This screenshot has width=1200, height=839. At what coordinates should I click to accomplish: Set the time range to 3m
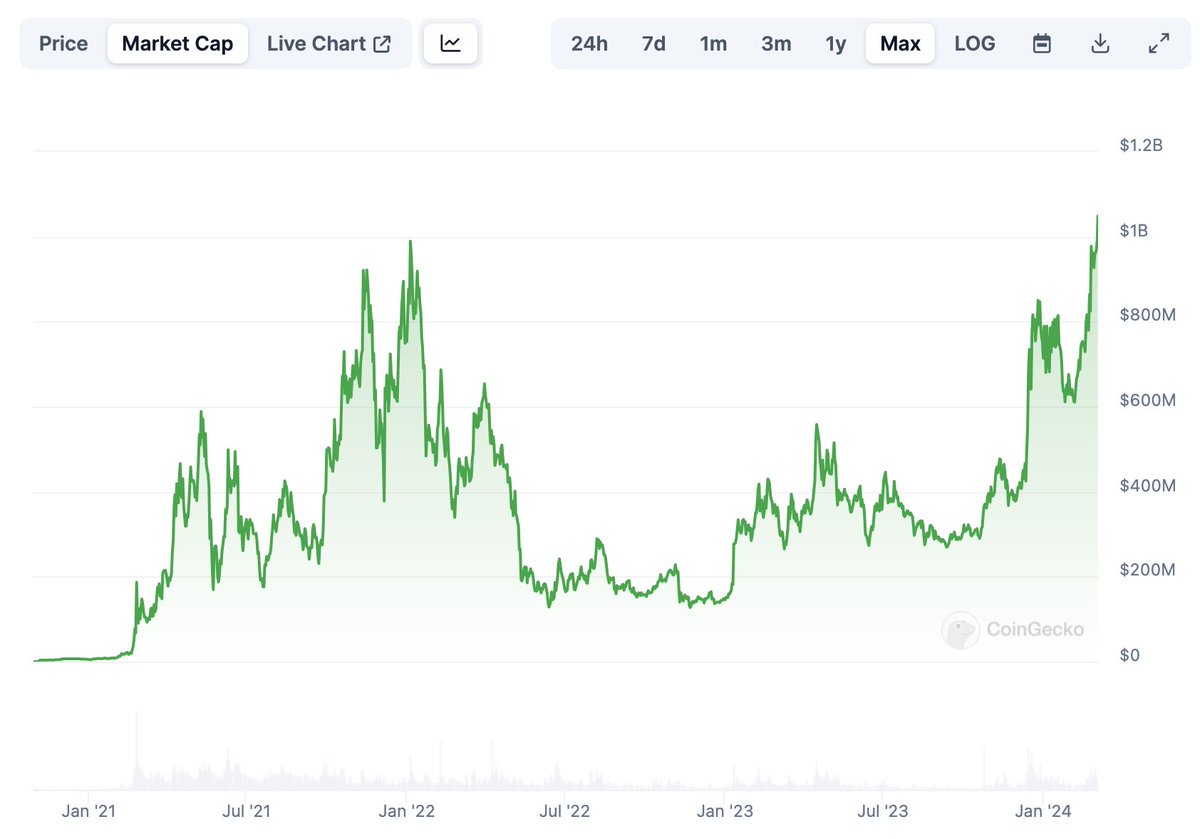tap(776, 44)
